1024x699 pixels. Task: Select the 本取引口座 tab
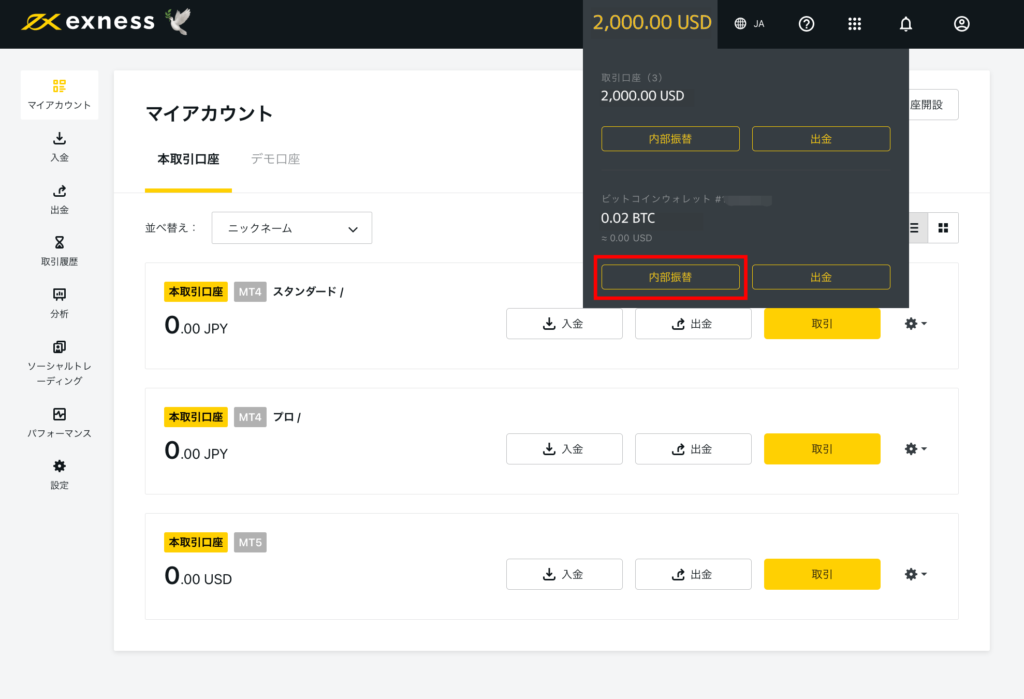tap(188, 159)
